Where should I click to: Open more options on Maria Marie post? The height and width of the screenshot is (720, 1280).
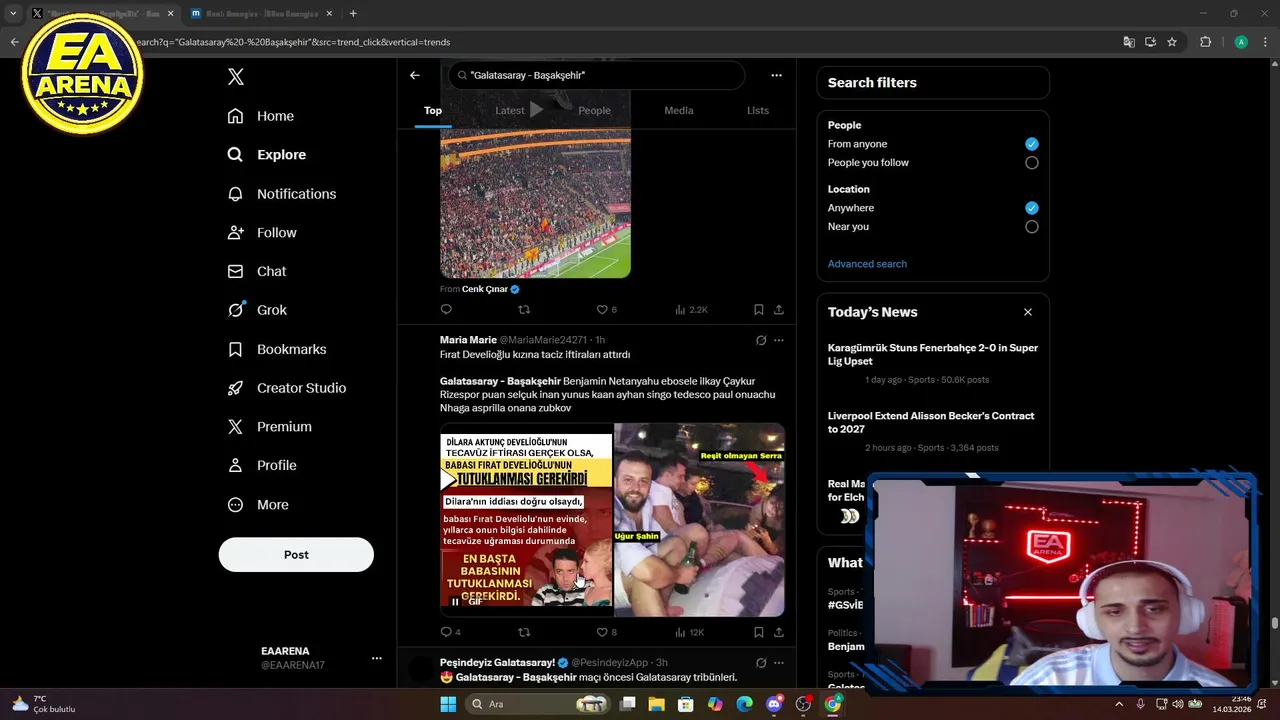tap(779, 340)
